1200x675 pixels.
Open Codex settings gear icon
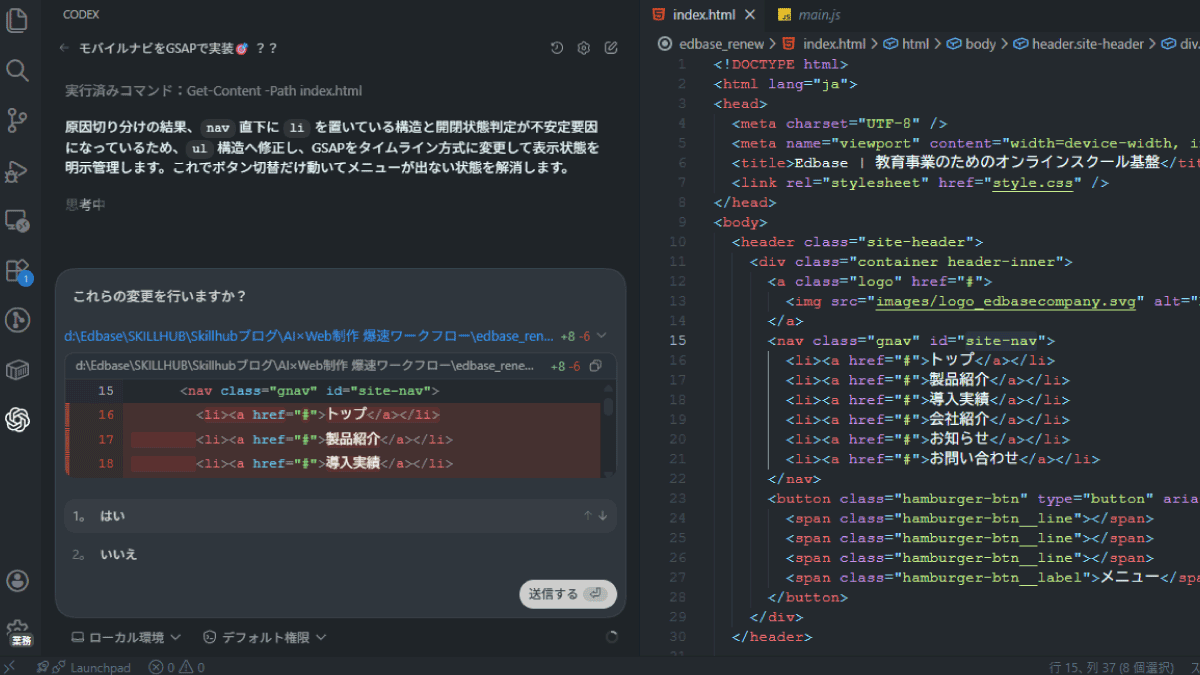[584, 48]
